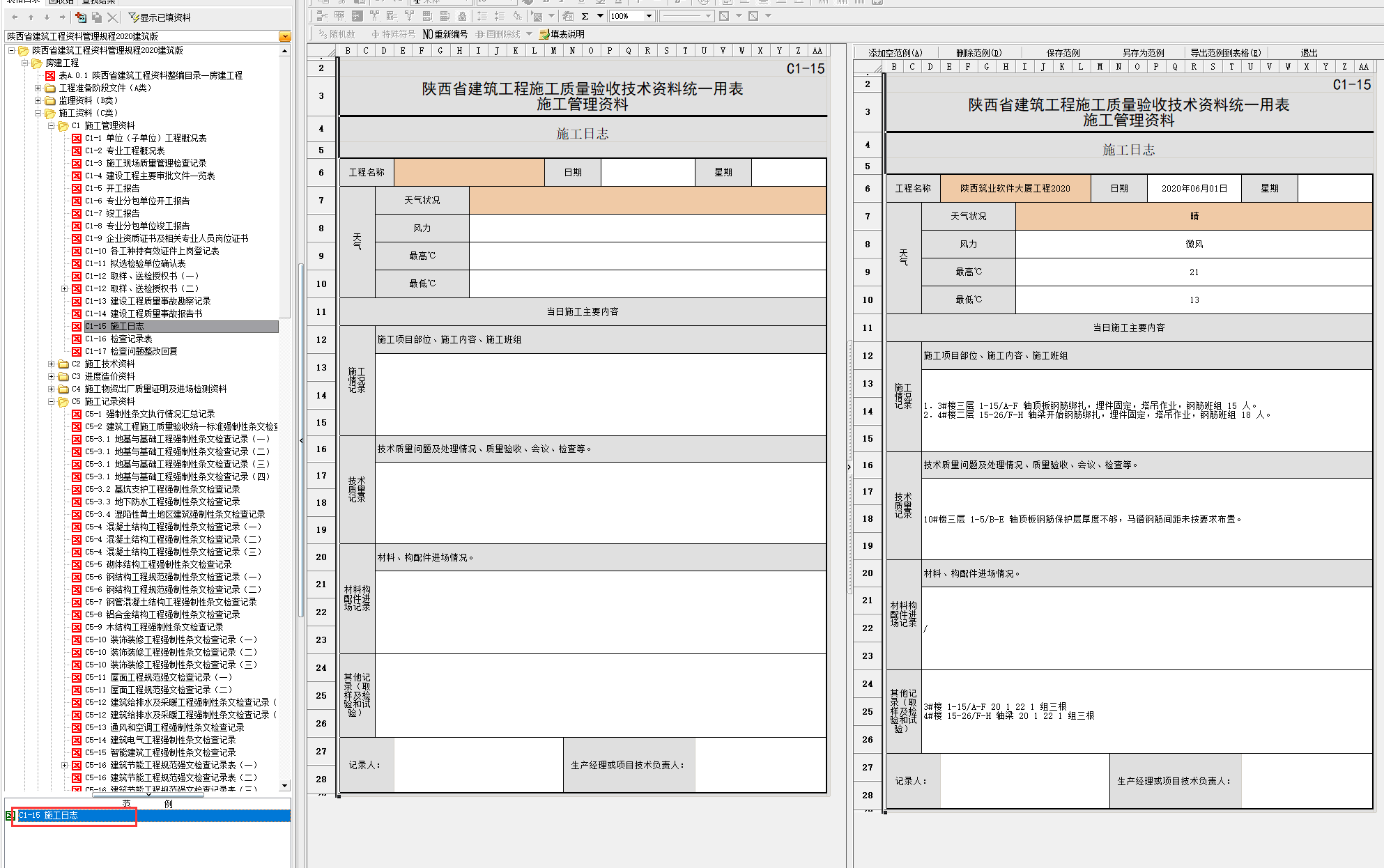Click NO重新编号 renumber button
Image resolution: width=1384 pixels, height=868 pixels.
coord(445,34)
